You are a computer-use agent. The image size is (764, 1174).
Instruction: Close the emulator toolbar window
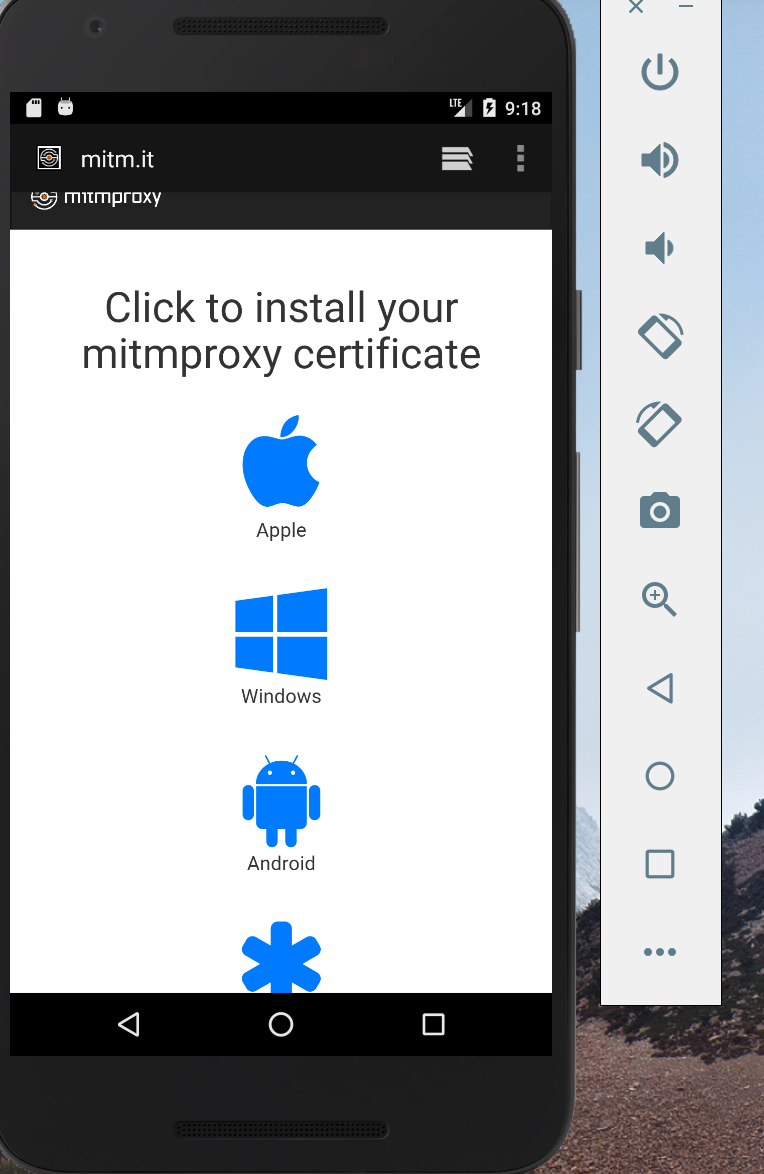coord(636,7)
